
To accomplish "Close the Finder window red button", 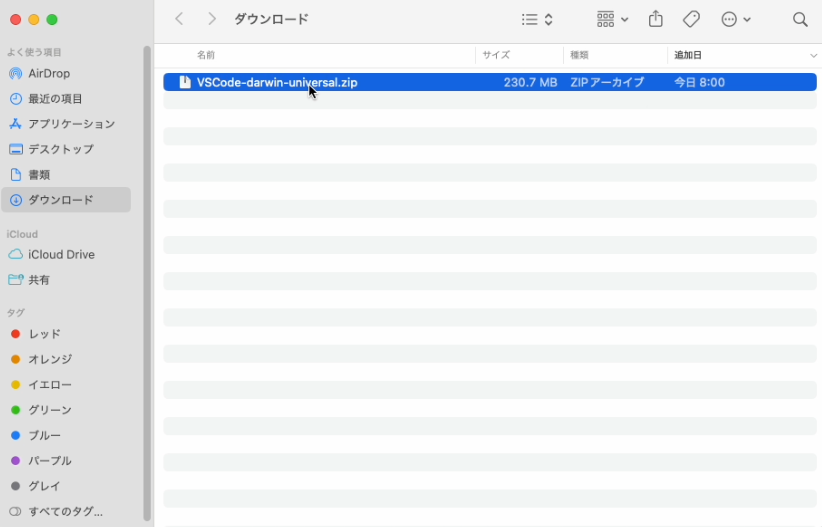I will pos(16,19).
